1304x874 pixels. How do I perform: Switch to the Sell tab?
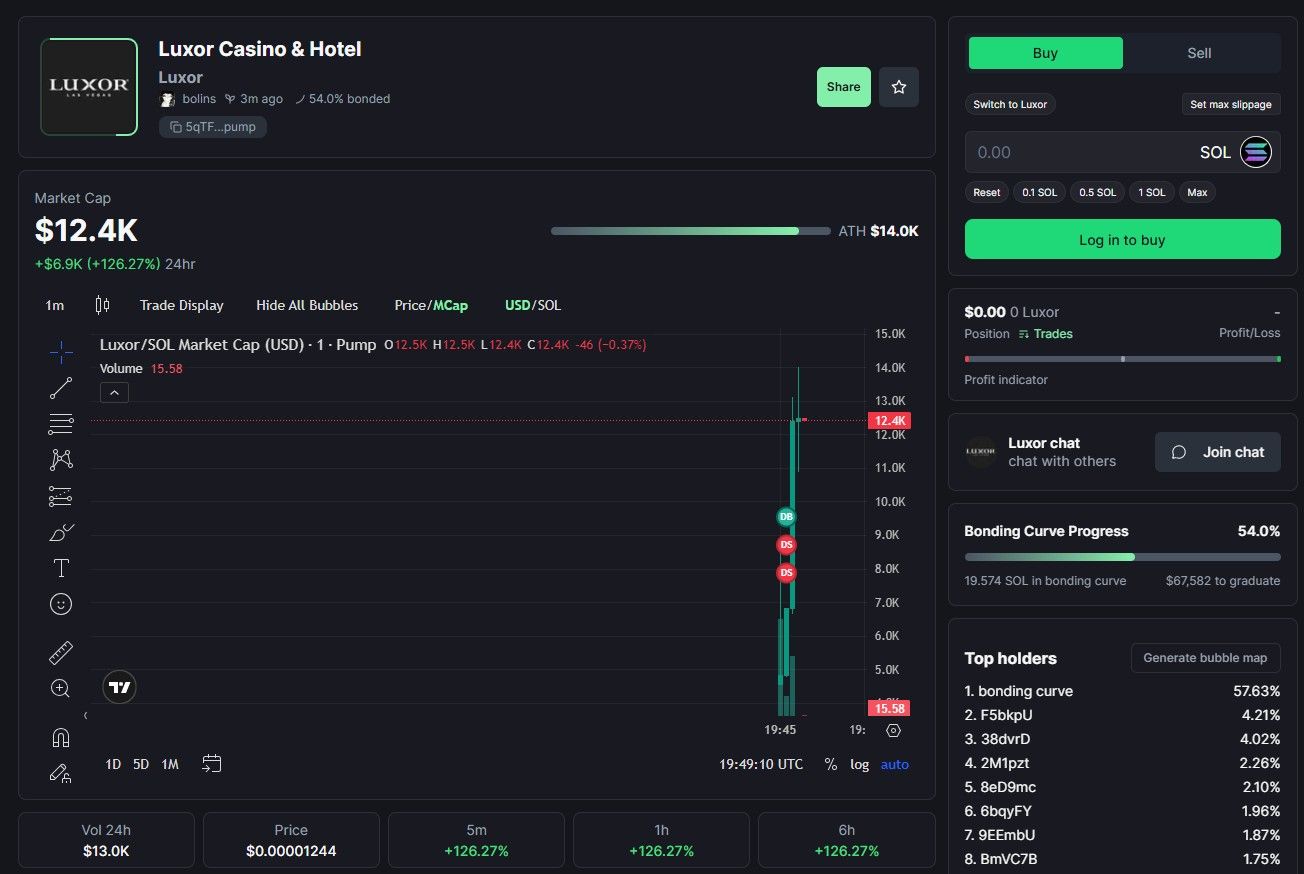(x=1199, y=53)
